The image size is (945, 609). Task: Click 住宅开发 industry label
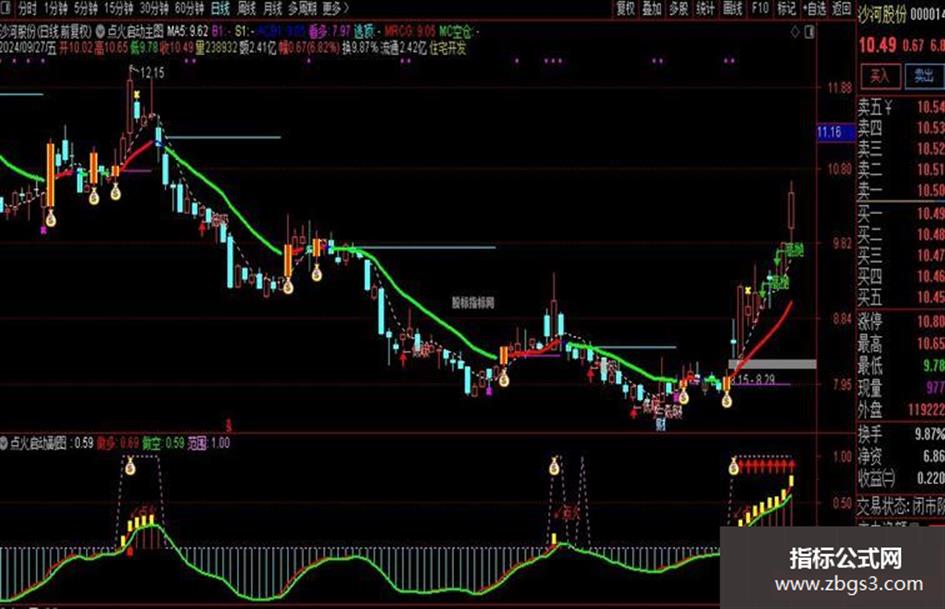pos(448,49)
